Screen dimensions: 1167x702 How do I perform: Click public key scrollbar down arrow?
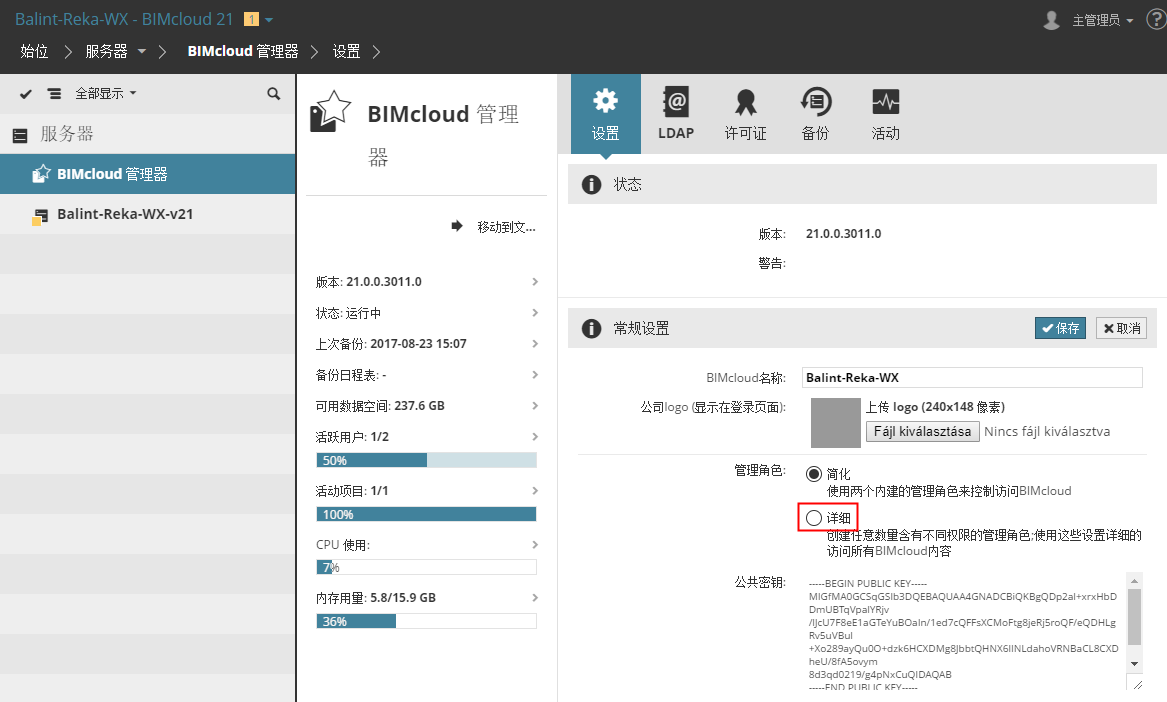click(x=1134, y=663)
